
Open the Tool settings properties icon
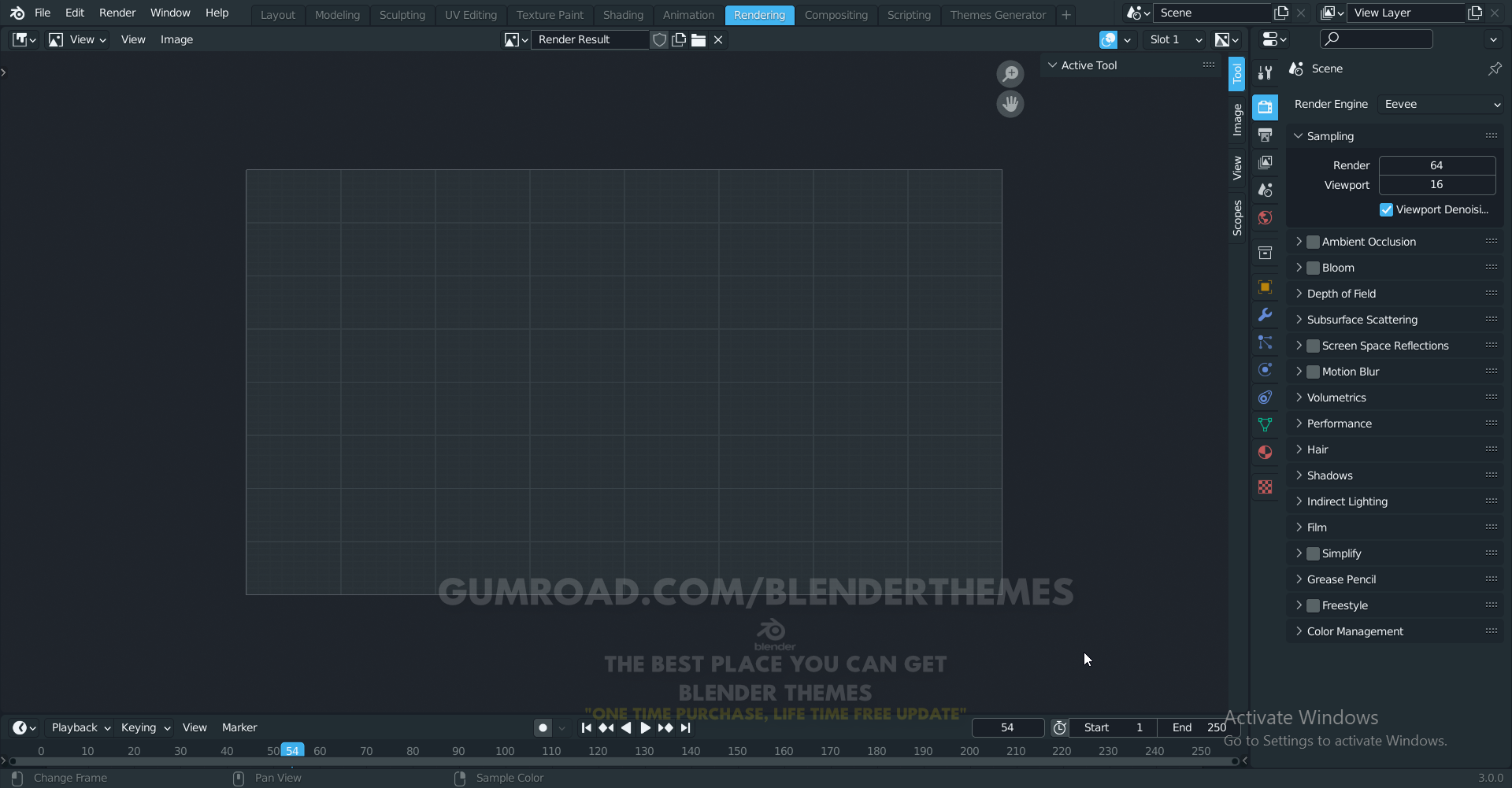point(1265,72)
